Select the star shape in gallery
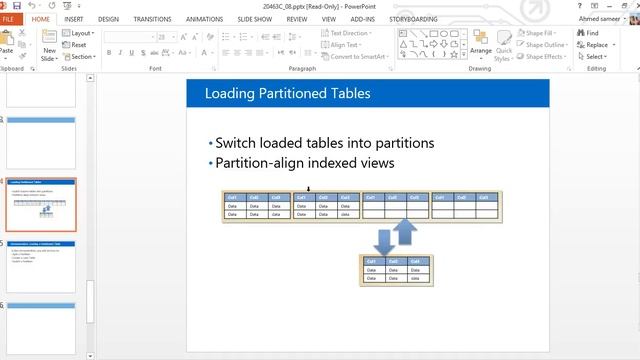The height and width of the screenshot is (360, 640). click(x=454, y=54)
